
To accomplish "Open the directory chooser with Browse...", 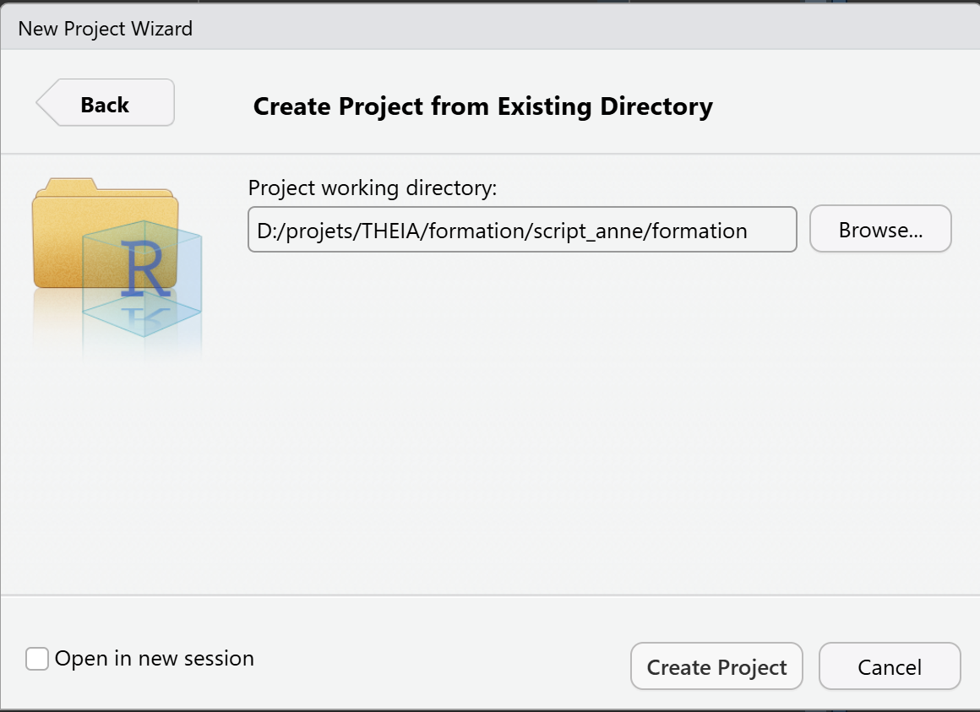I will click(880, 230).
